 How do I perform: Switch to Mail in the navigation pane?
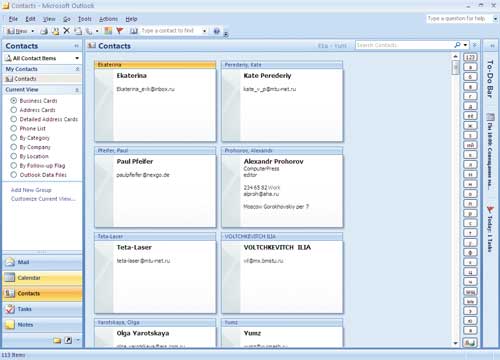(42, 262)
